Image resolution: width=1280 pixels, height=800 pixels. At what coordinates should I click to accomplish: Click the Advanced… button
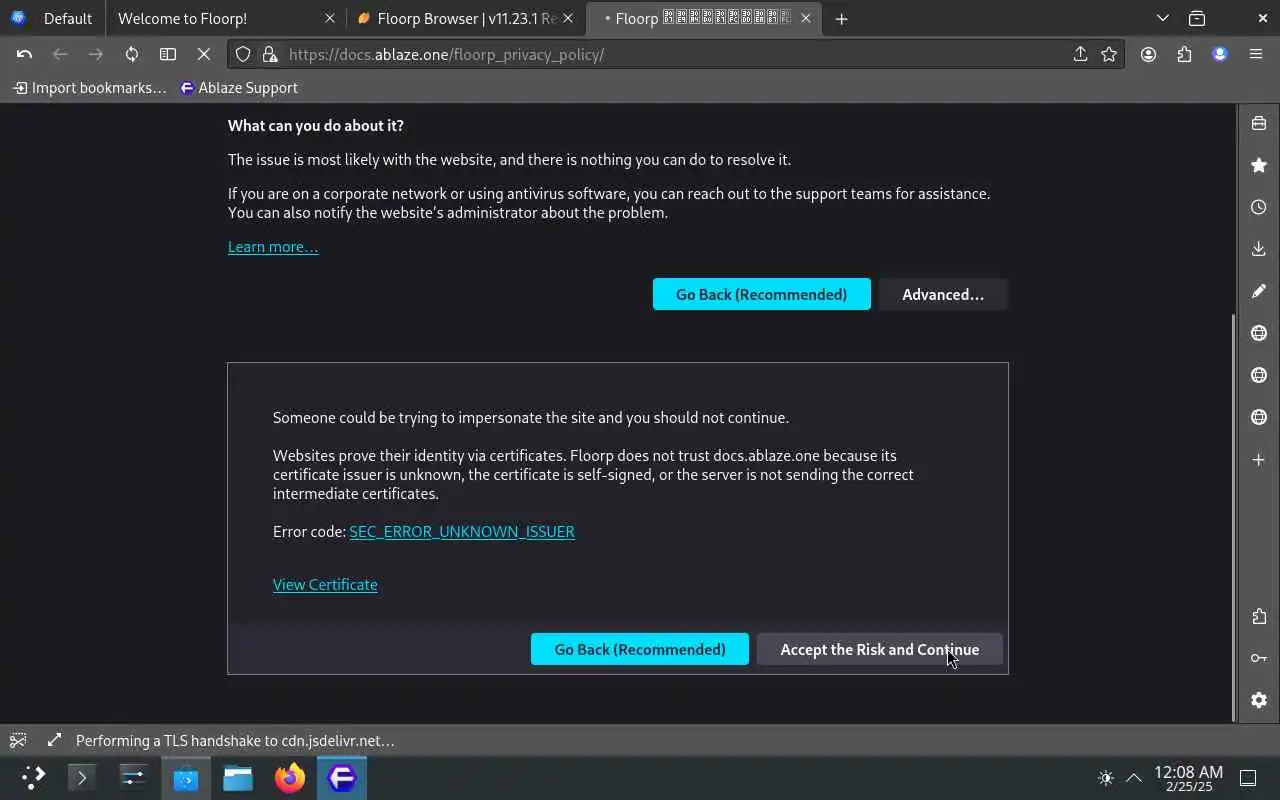coord(943,294)
